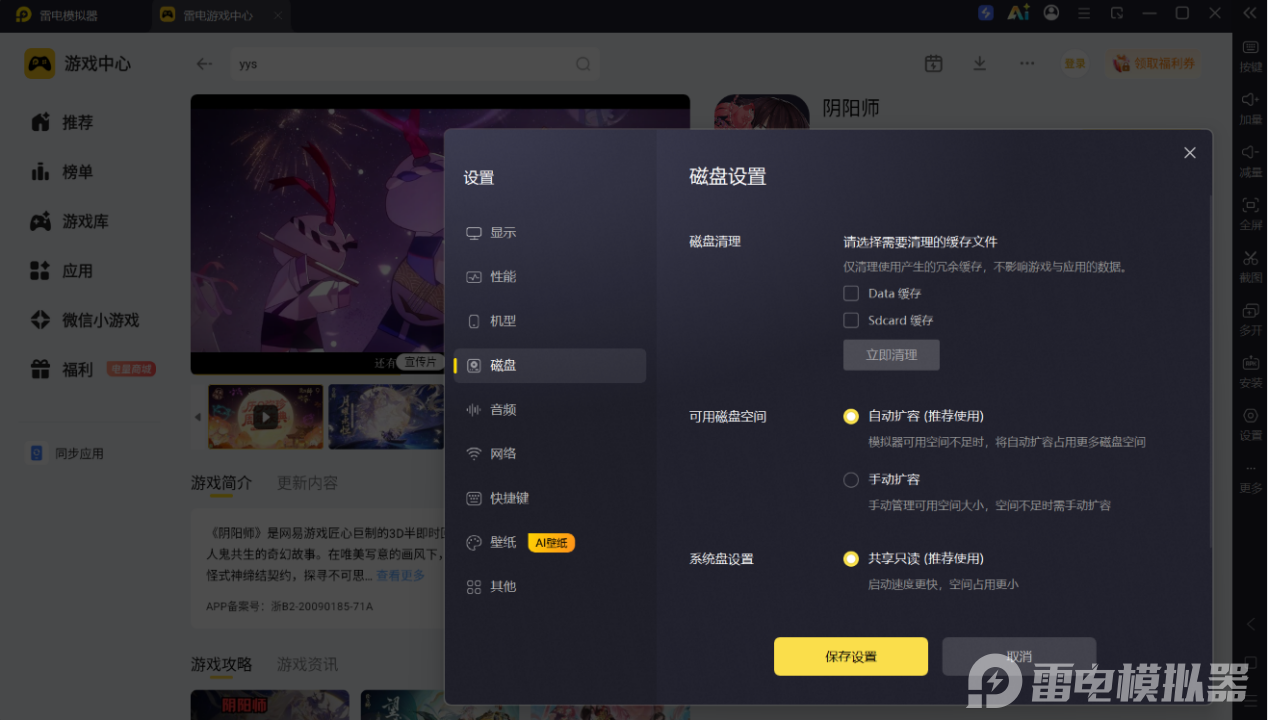
Task: Switch to 游戏攻略 game guide tab
Action: (x=221, y=664)
